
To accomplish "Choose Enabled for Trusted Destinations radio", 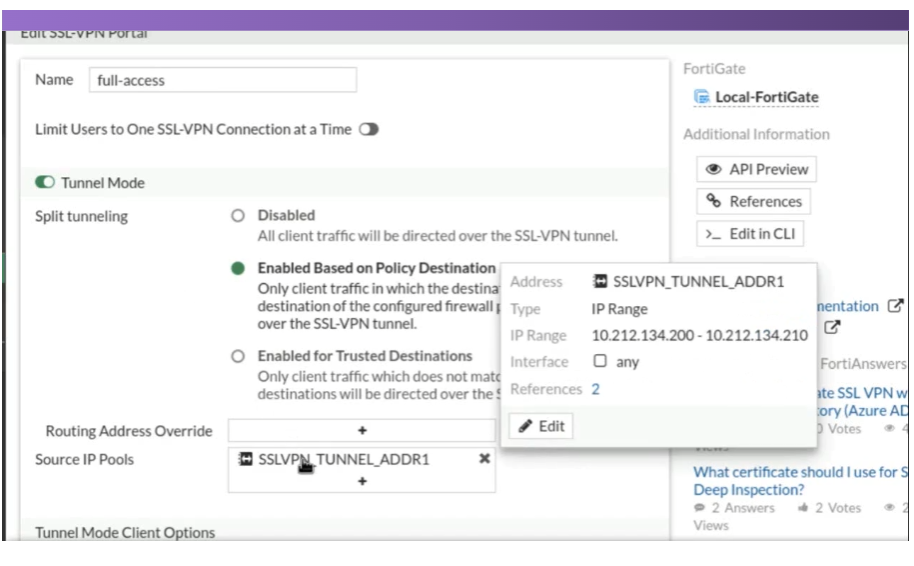I will (237, 356).
